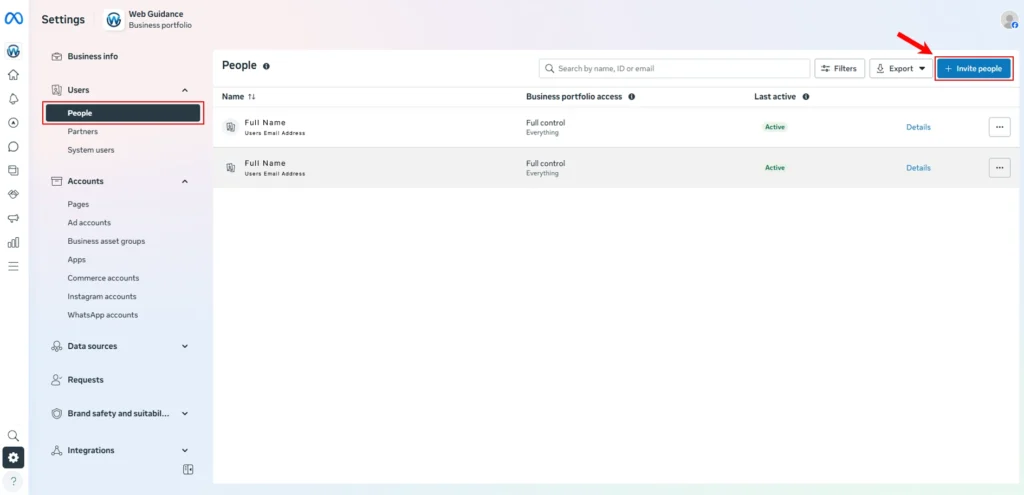Open more options for first Full Name row
Image resolution: width=1024 pixels, height=495 pixels.
click(x=999, y=127)
